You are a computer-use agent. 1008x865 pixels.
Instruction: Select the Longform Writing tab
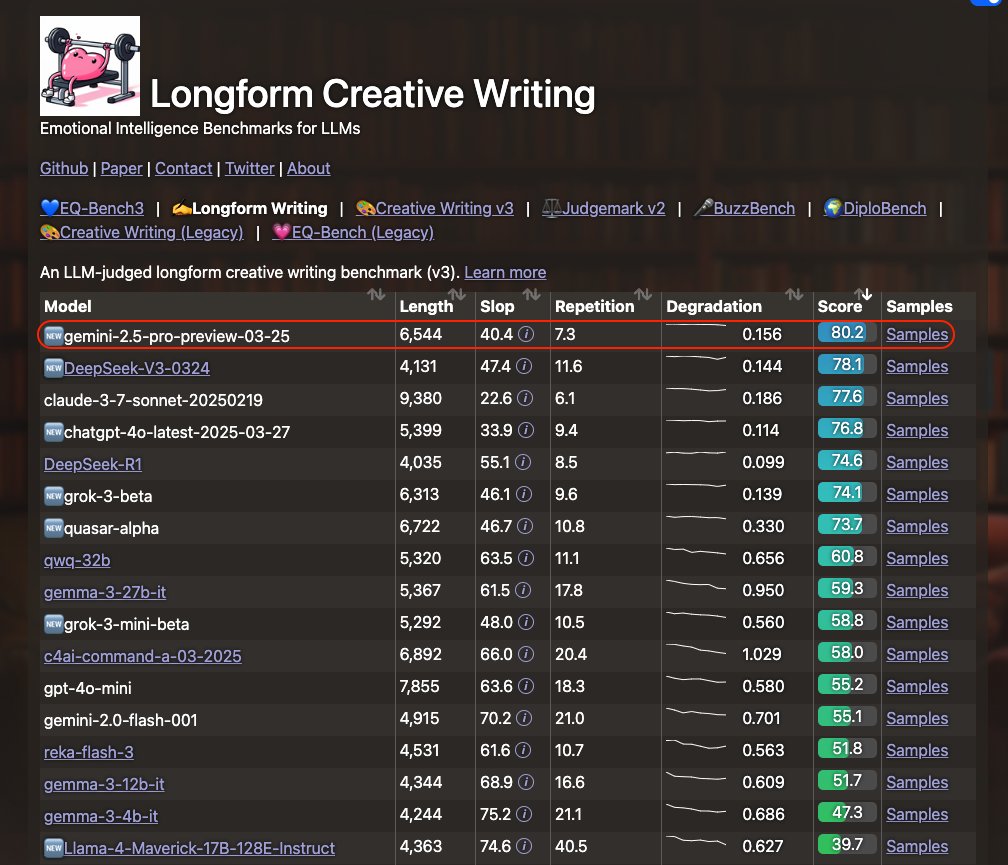coord(249,208)
